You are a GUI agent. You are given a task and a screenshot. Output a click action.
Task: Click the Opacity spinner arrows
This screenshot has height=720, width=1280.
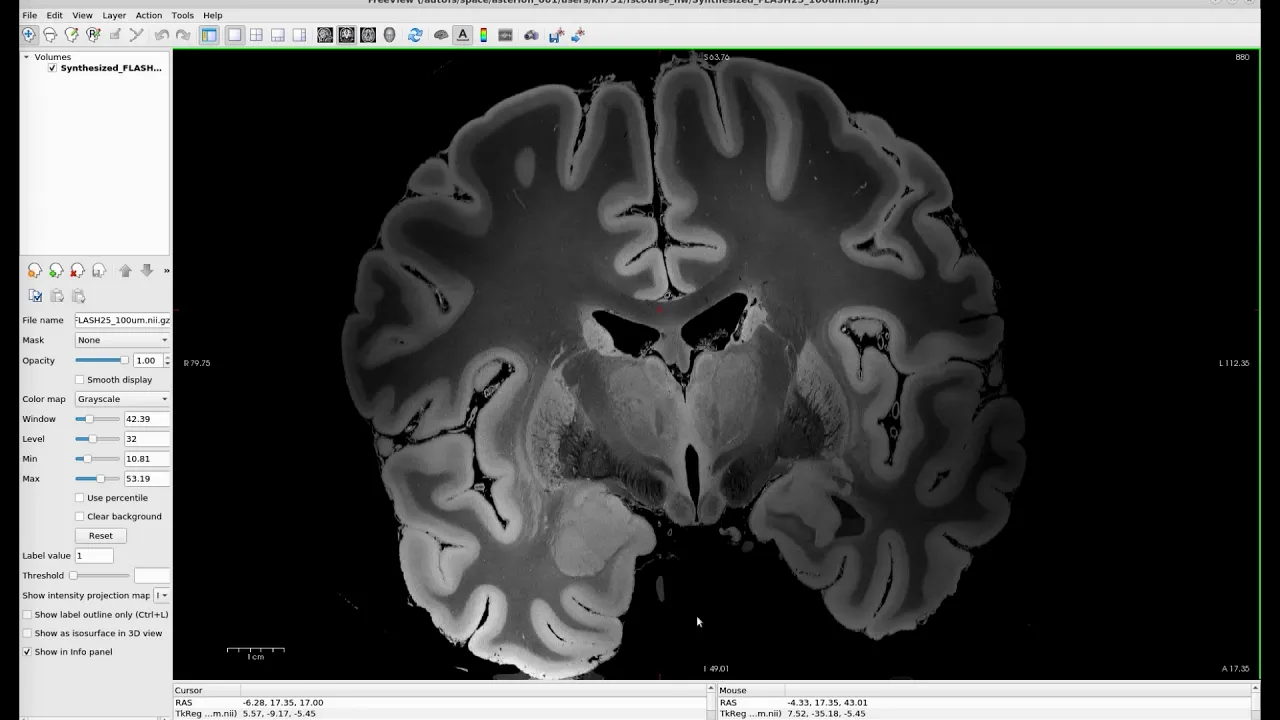point(167,361)
